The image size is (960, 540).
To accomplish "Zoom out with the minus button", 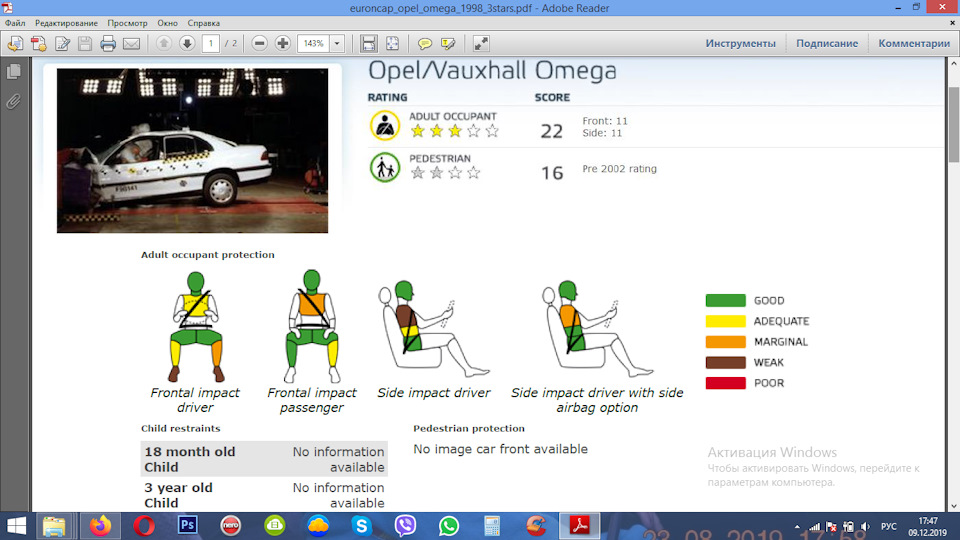I will 260,43.
